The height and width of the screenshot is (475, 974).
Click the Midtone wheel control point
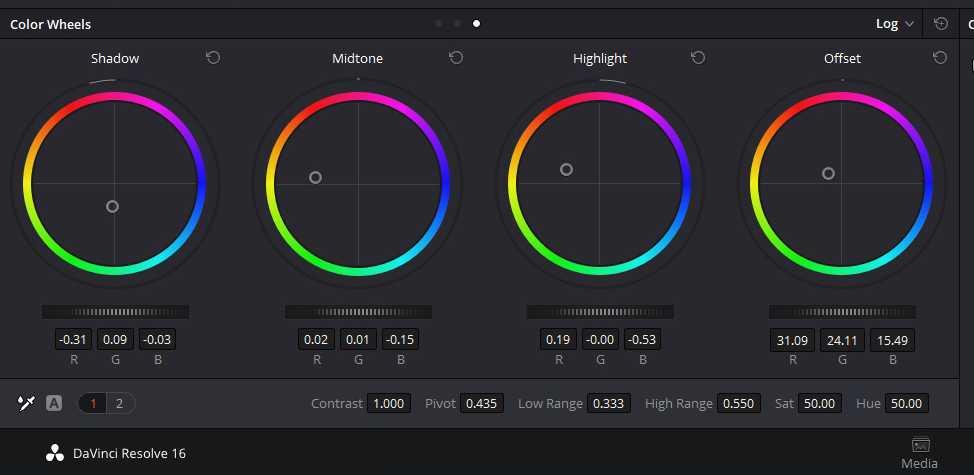316,178
